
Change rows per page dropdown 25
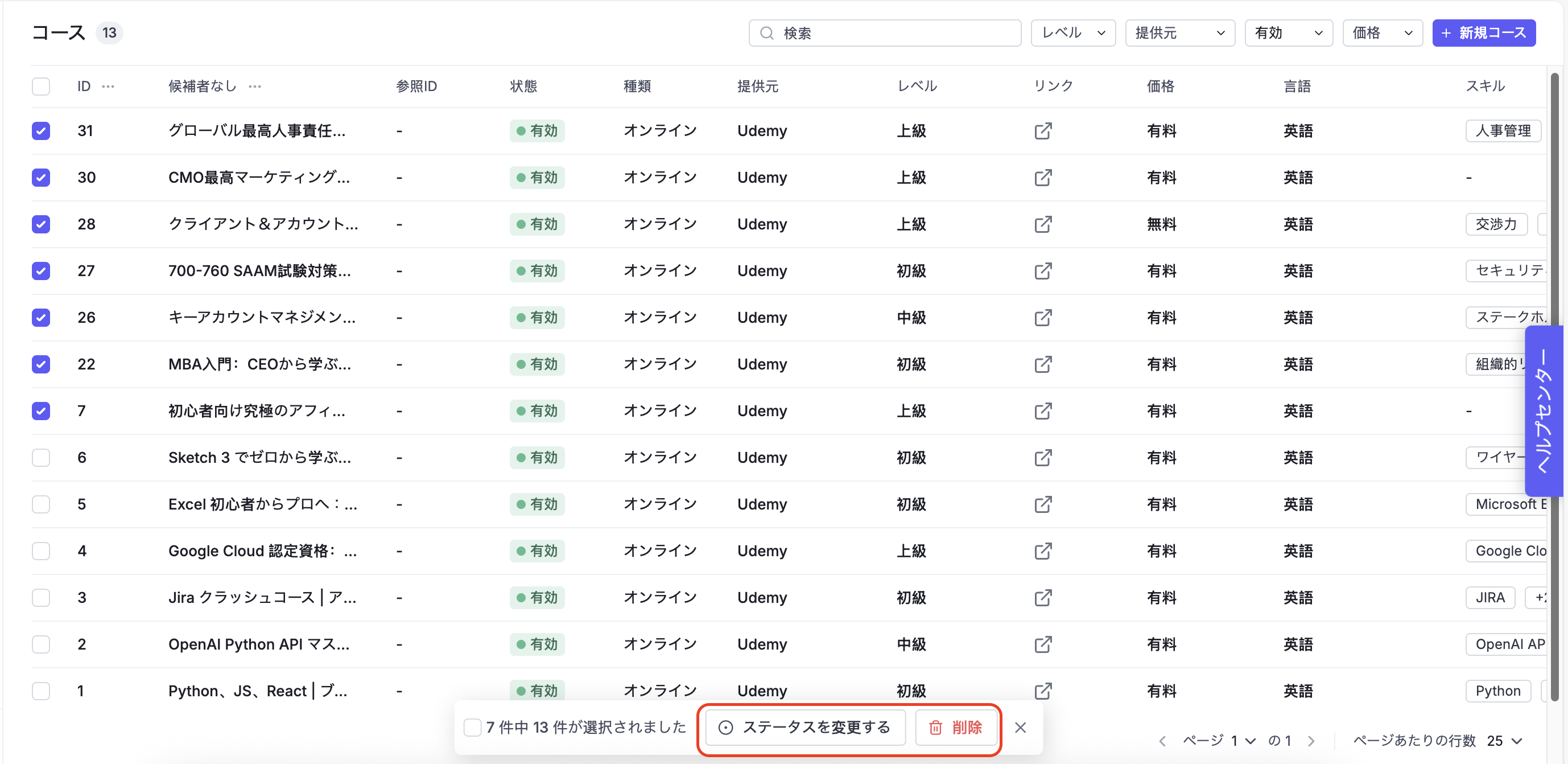1504,741
